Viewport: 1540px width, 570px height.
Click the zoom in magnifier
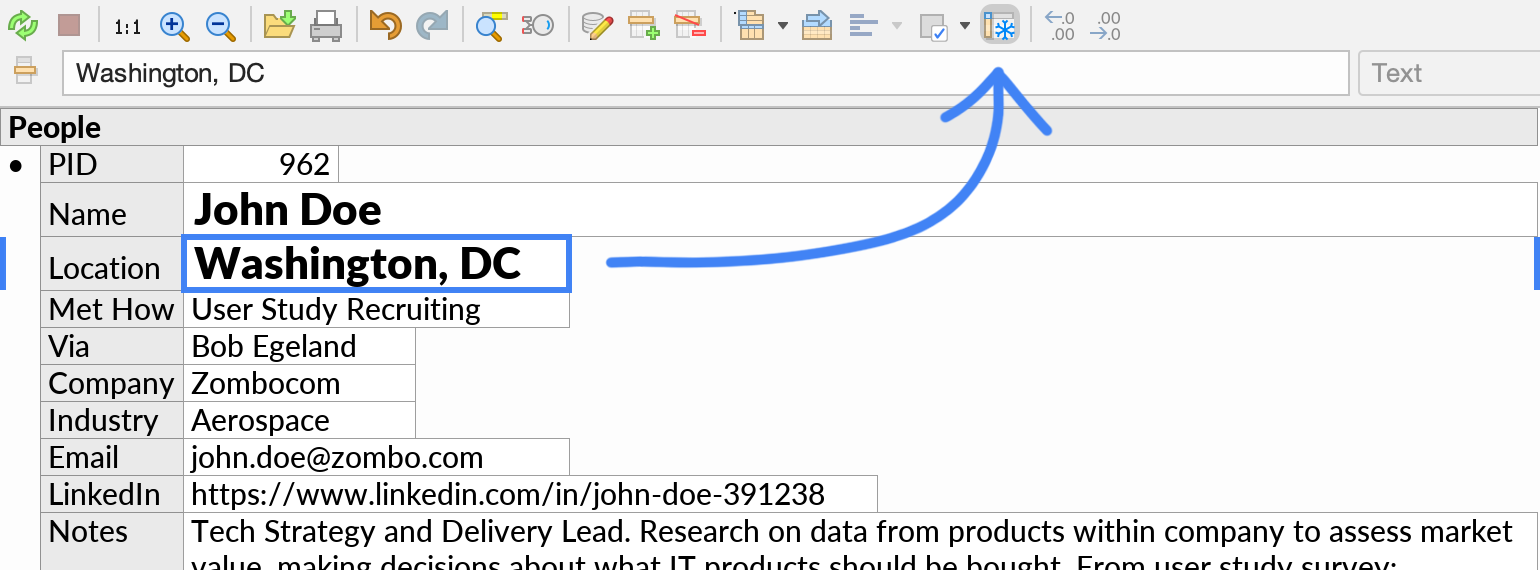coord(175,26)
